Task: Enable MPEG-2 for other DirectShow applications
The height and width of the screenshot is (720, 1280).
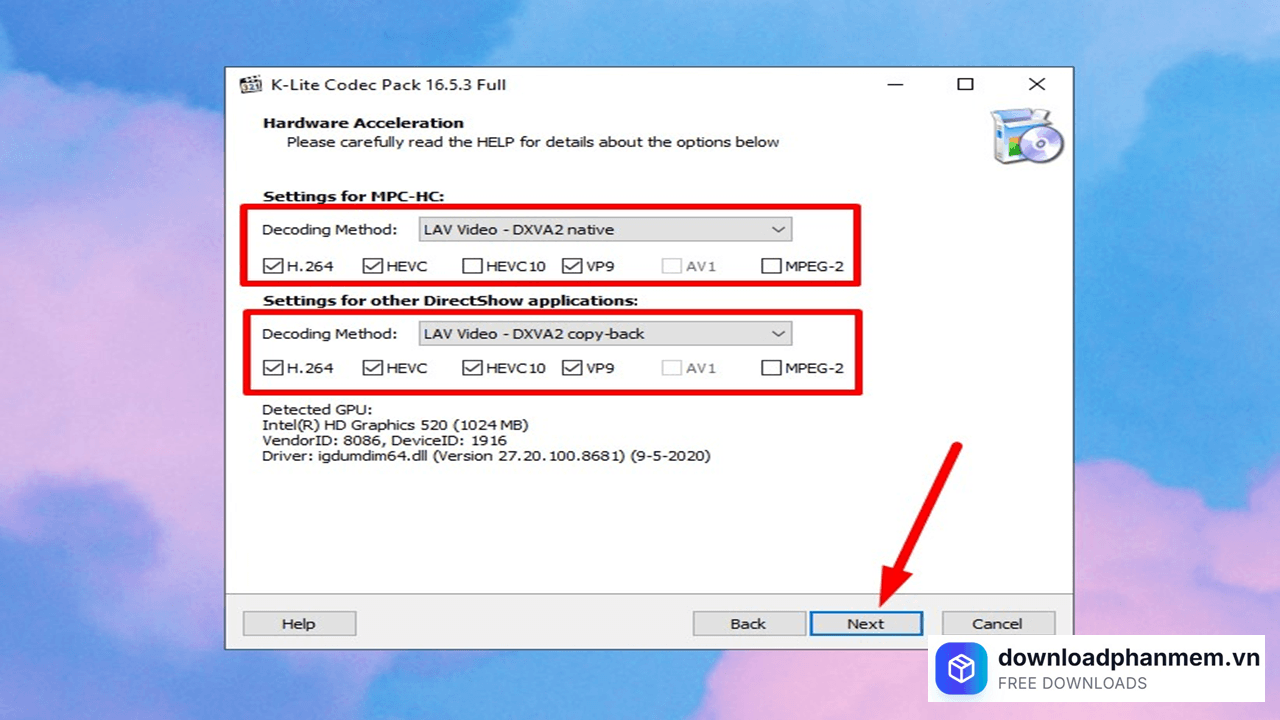Action: (x=770, y=368)
